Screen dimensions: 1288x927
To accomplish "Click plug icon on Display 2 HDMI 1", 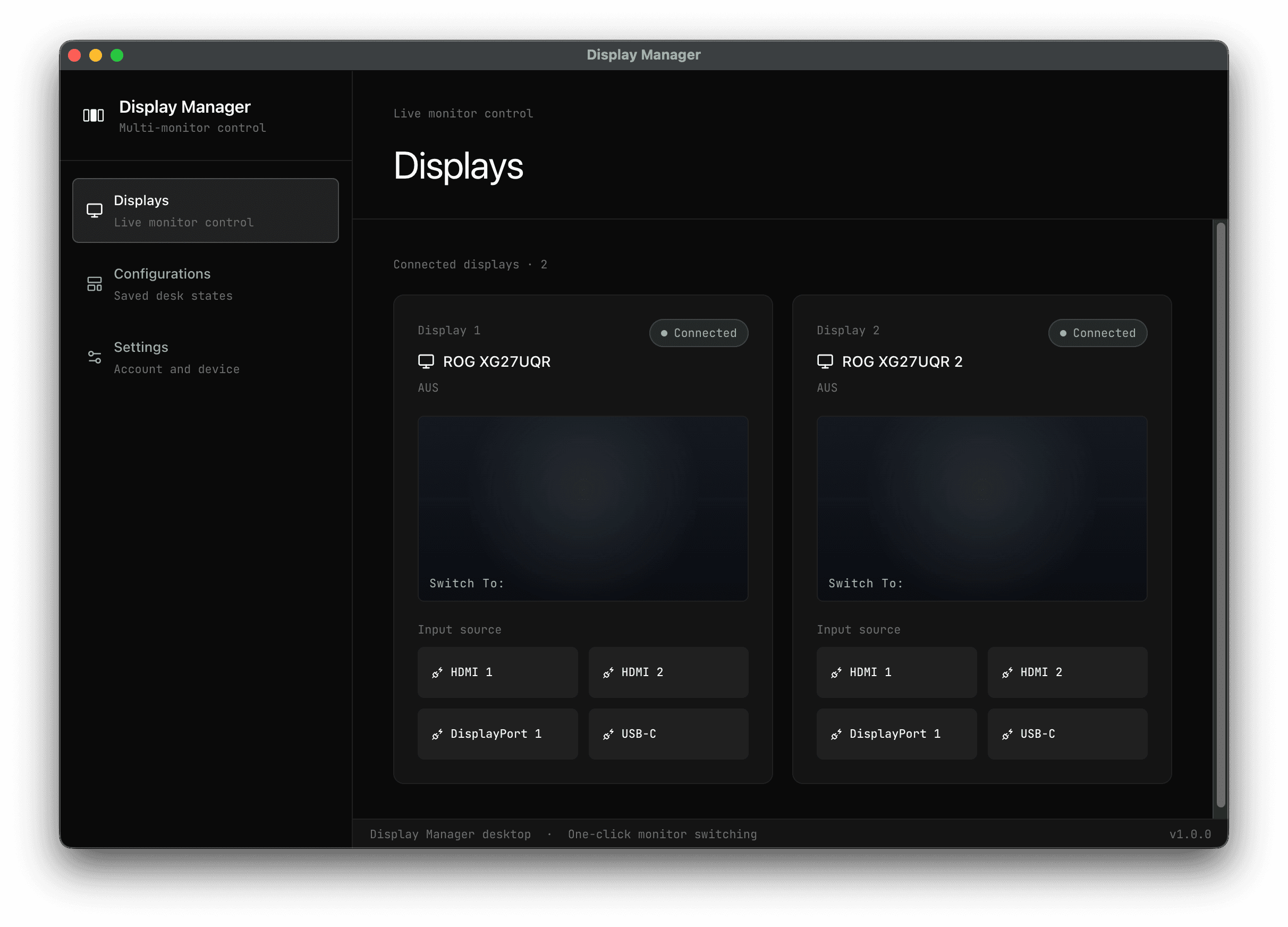I will [836, 672].
